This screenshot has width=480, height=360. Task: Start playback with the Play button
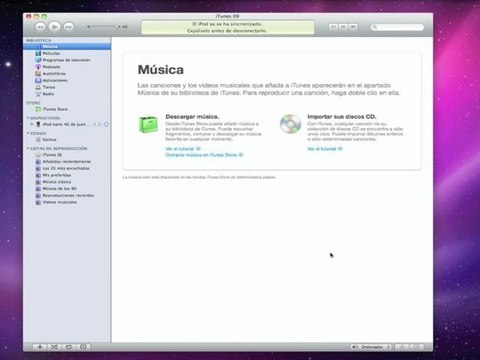click(x=54, y=26)
